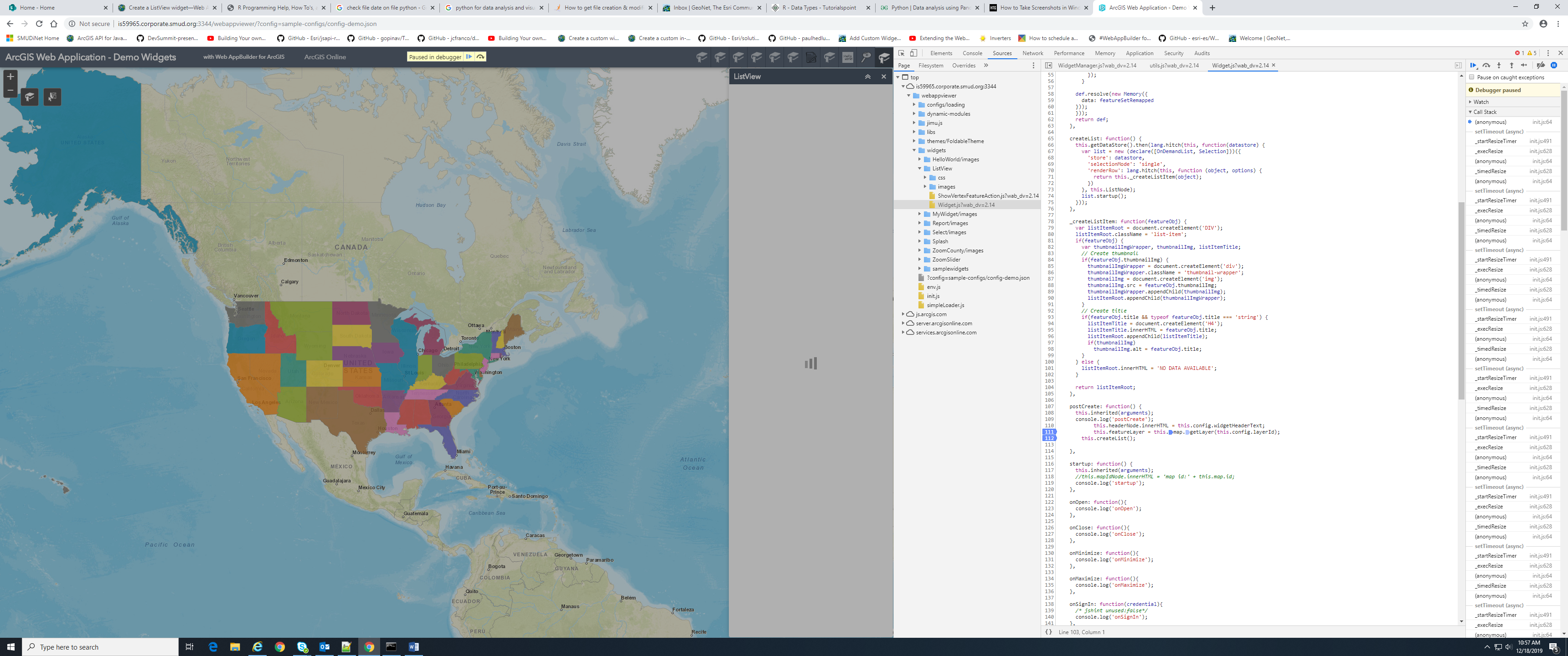Click line number 112 breakpoint marker
Screen dimensions: 1568x656
1049,438
